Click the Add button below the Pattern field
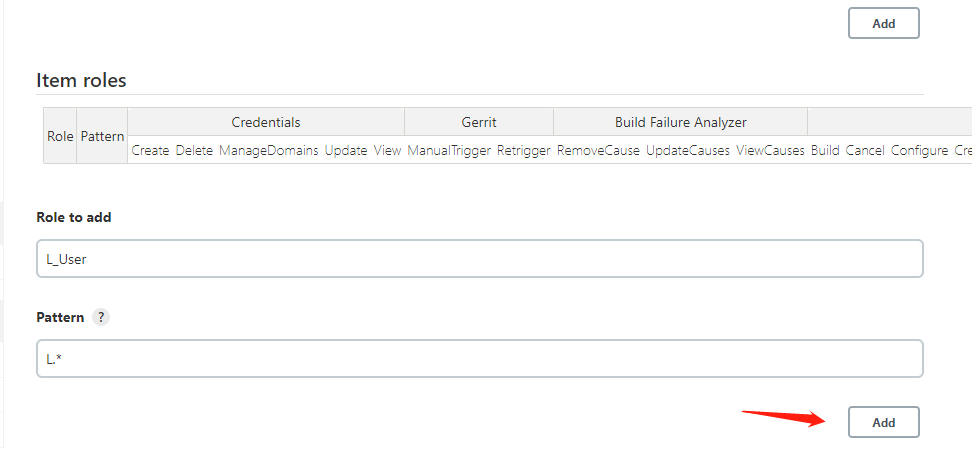Viewport: 972px width, 449px height. (x=883, y=422)
